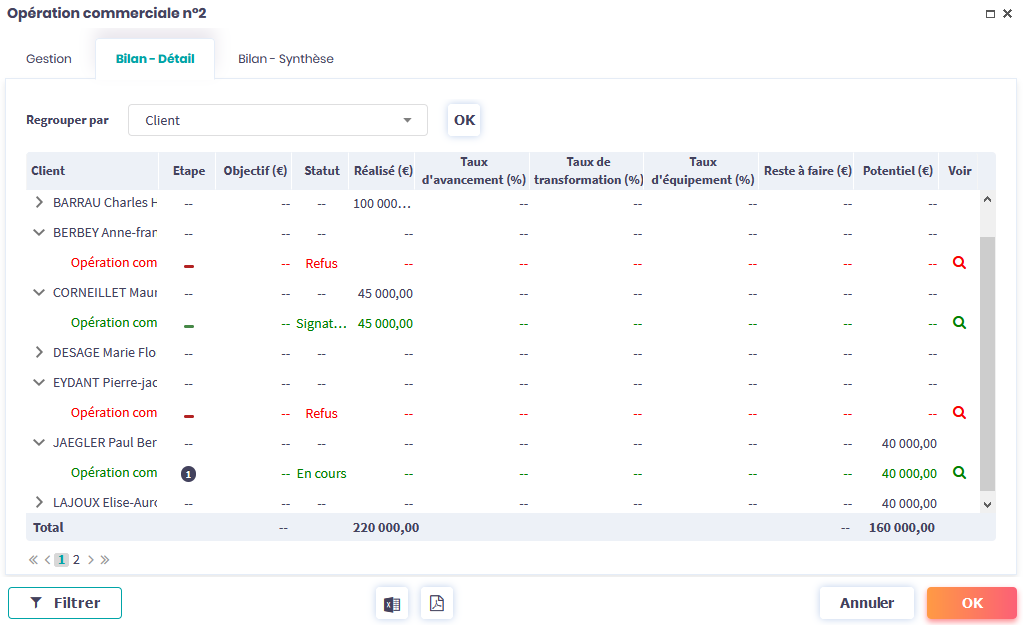Screen dimensions: 1023x625
Task: Open the Regrouper par dropdown
Action: pos(278,120)
